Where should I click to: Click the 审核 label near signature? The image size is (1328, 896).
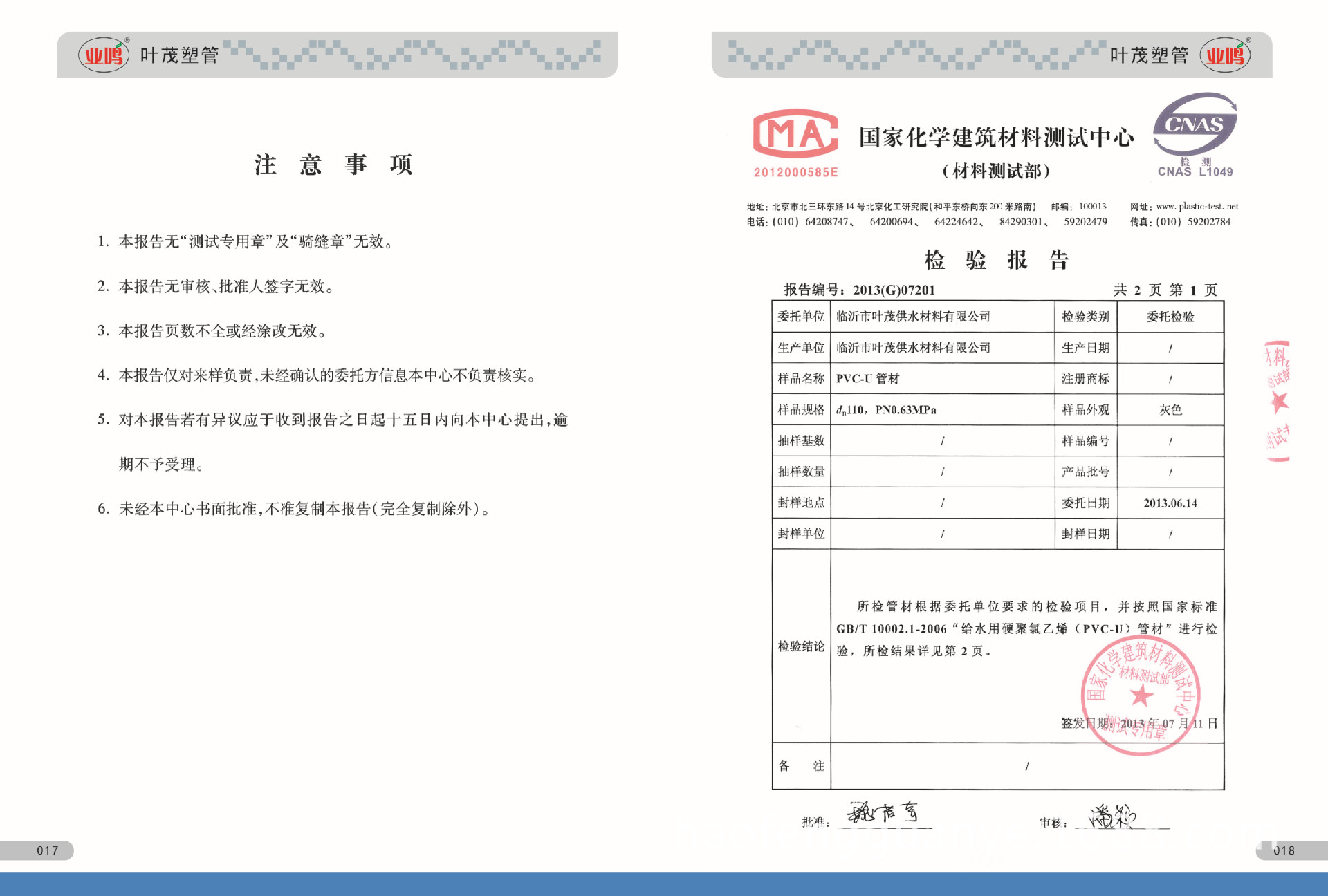point(1053,823)
